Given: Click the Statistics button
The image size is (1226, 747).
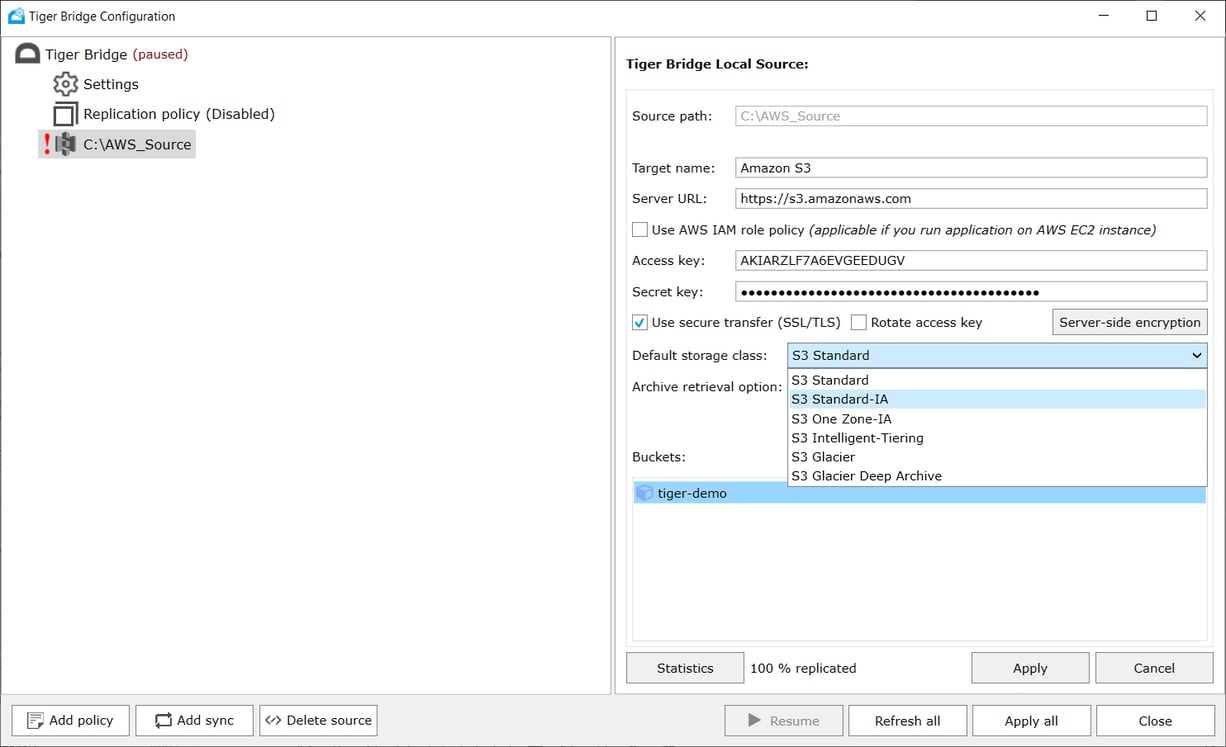Looking at the screenshot, I should click(x=684, y=668).
